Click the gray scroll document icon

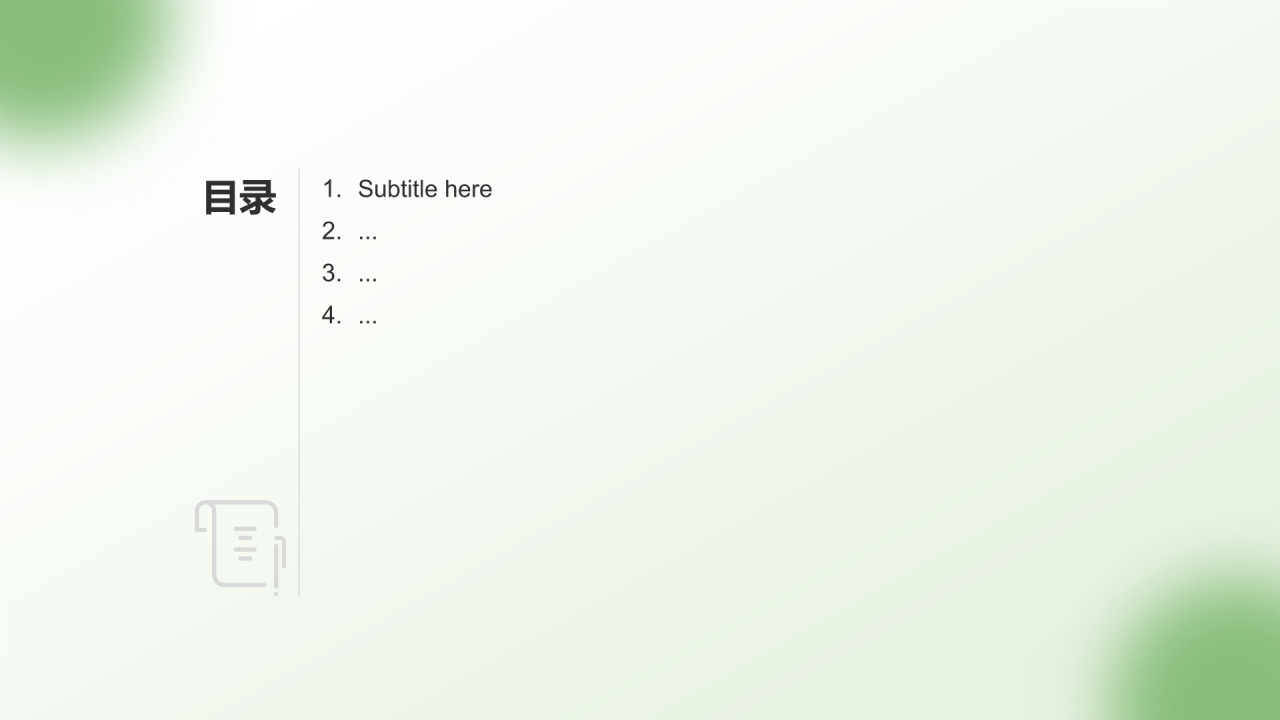pos(240,547)
